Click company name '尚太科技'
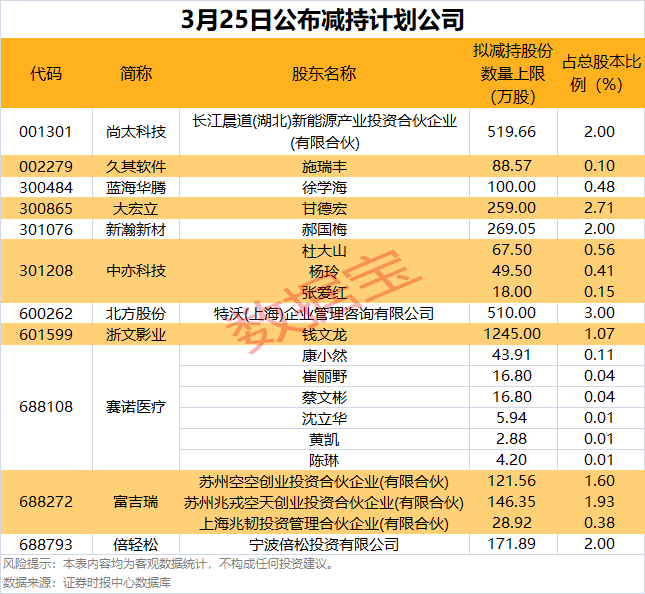Viewport: 645px width, 594px height. point(136,131)
